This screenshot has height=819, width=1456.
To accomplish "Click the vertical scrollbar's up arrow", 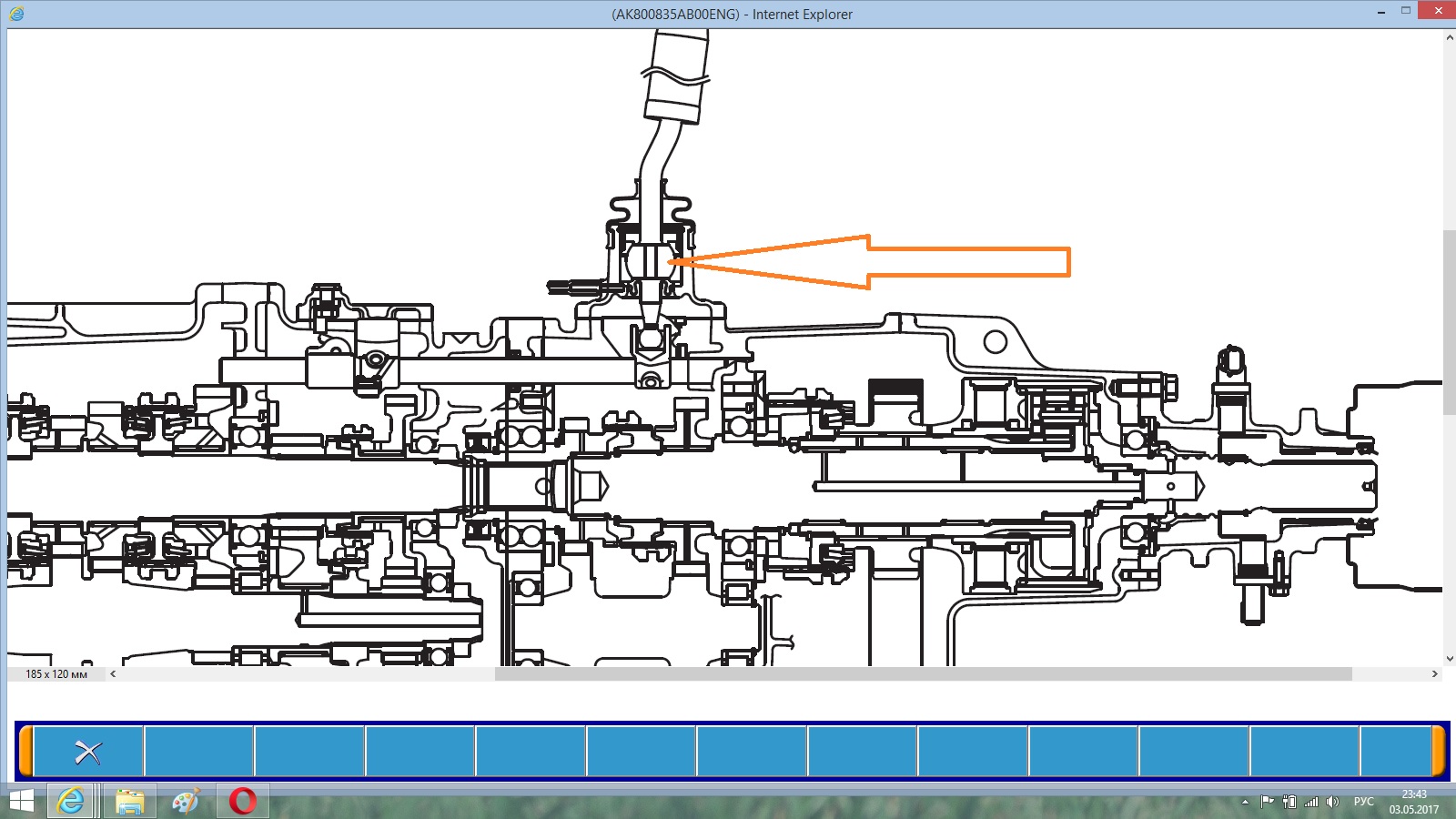I will pos(1449,37).
